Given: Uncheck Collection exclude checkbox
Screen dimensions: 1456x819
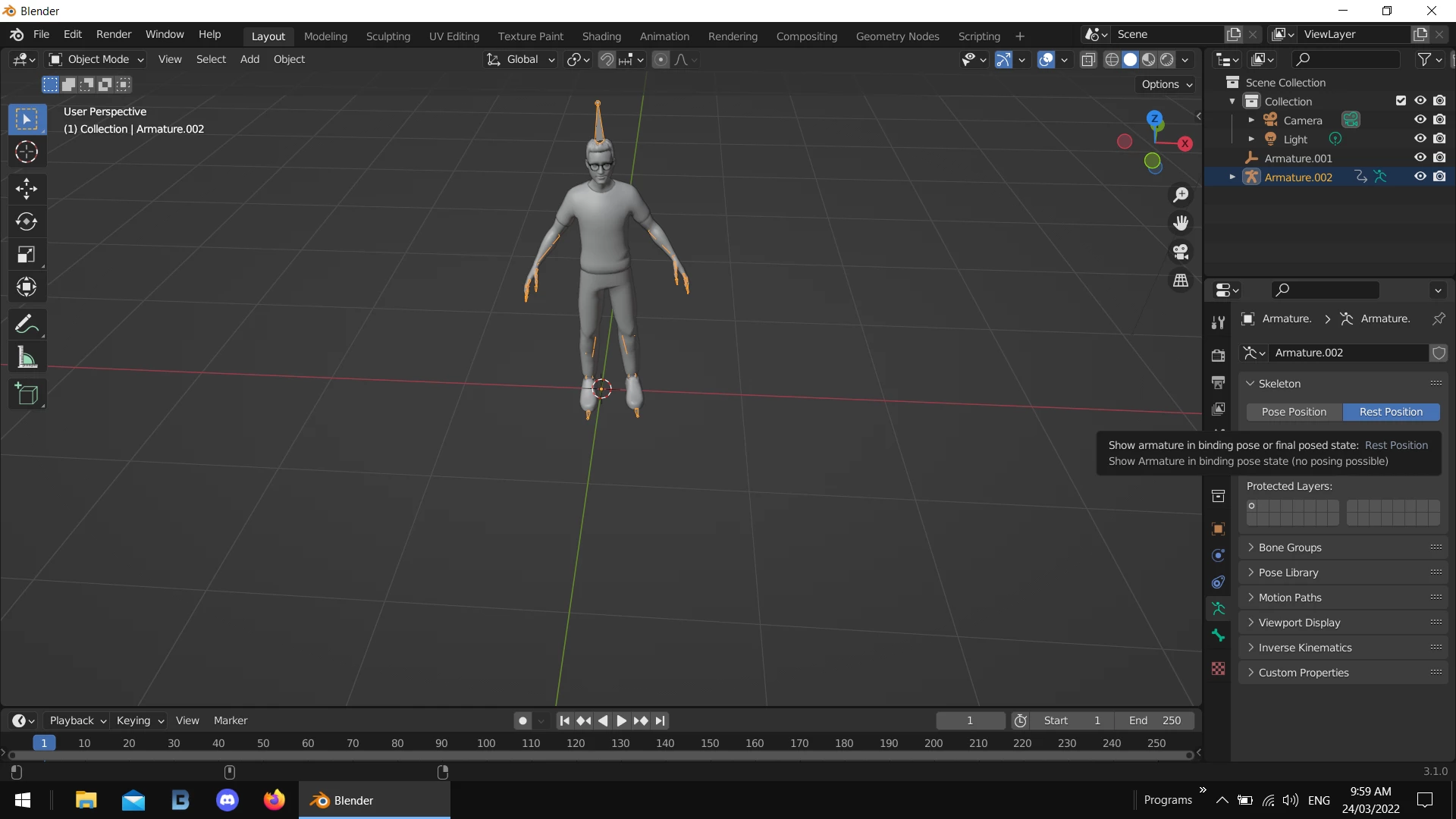Looking at the screenshot, I should pos(1401,101).
